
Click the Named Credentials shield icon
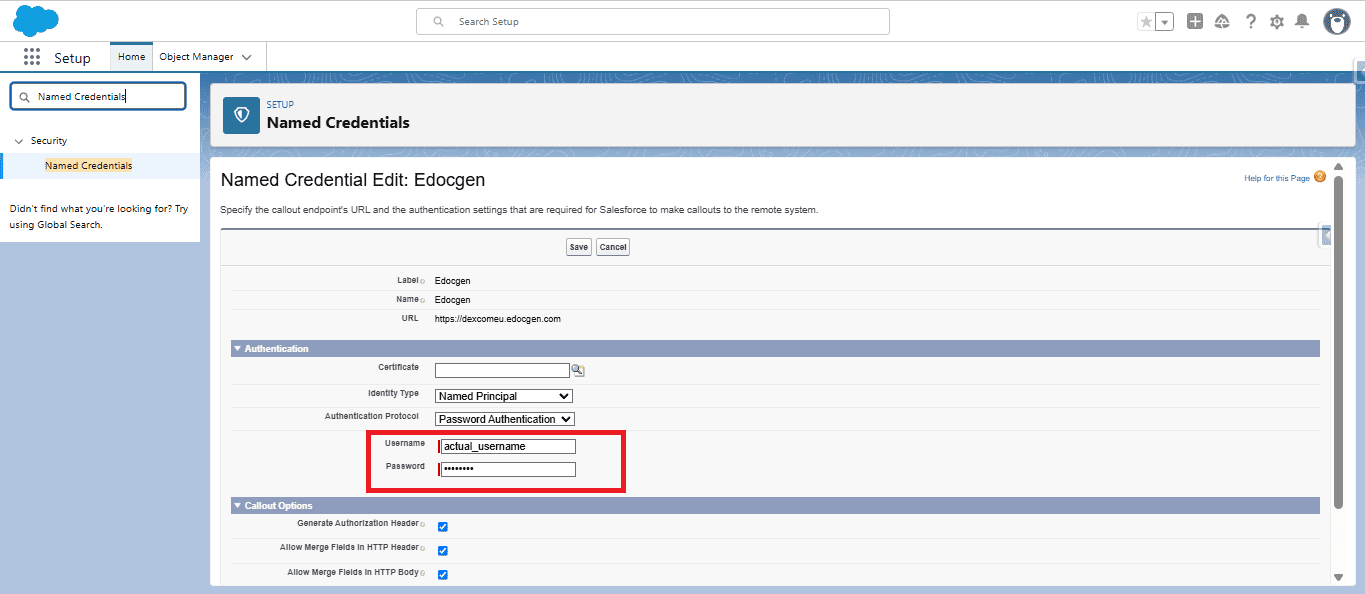[x=241, y=115]
